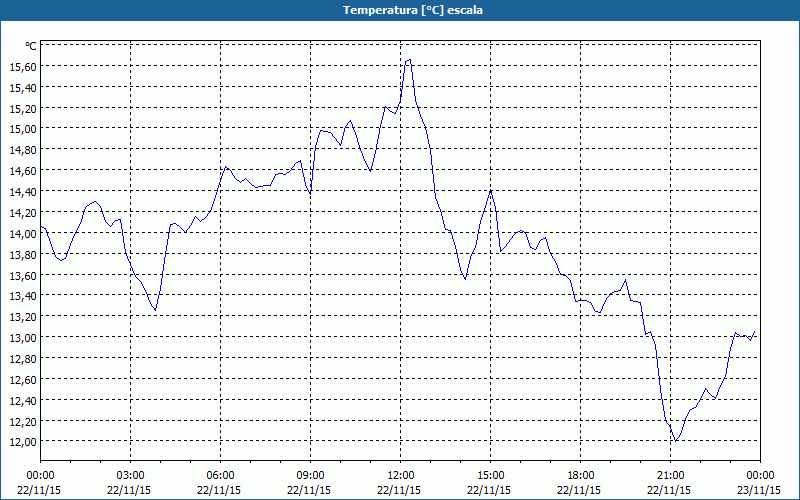Select the 14,00 y-axis value
The height and width of the screenshot is (500, 800).
coord(23,234)
